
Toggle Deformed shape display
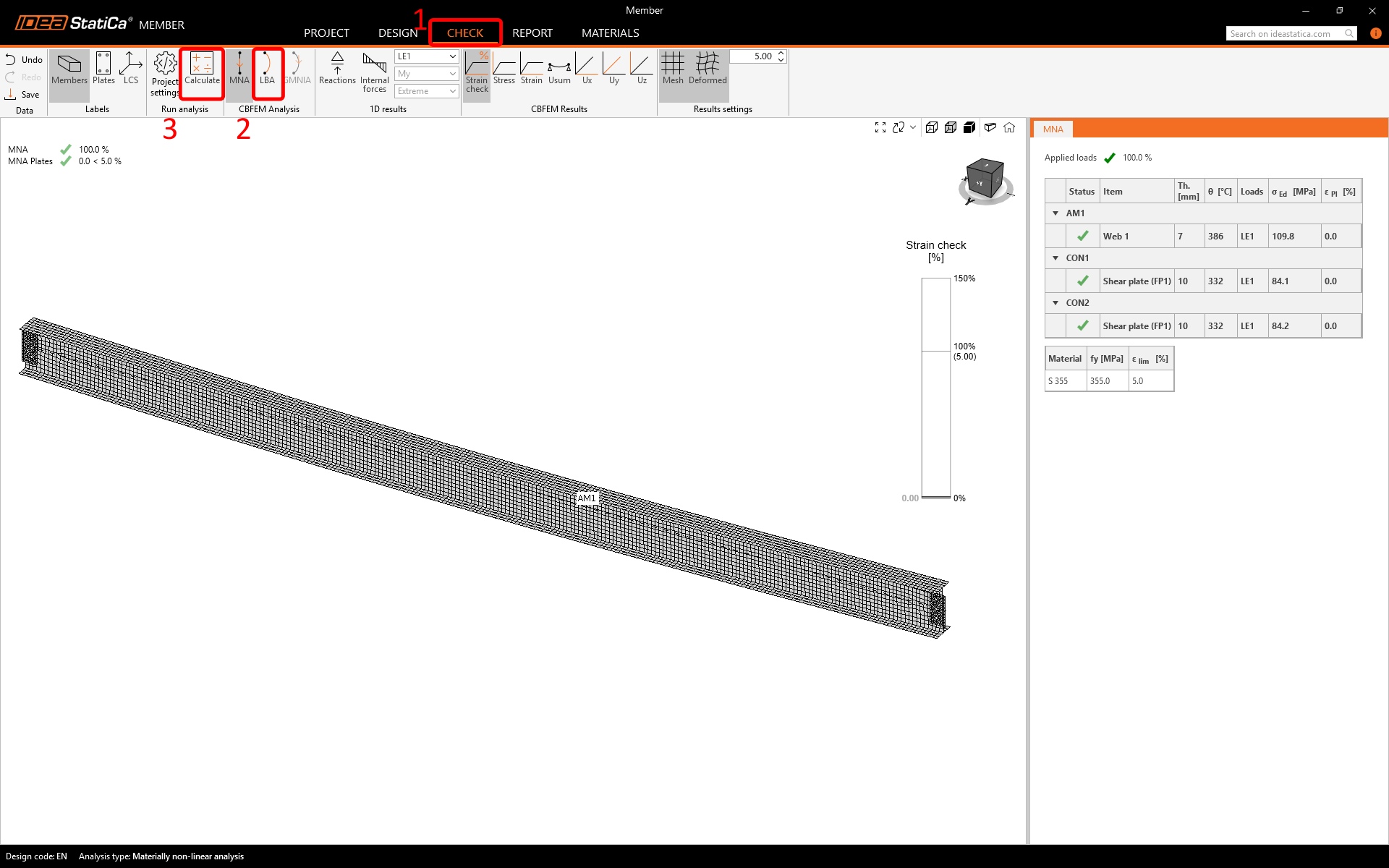pyautogui.click(x=708, y=69)
